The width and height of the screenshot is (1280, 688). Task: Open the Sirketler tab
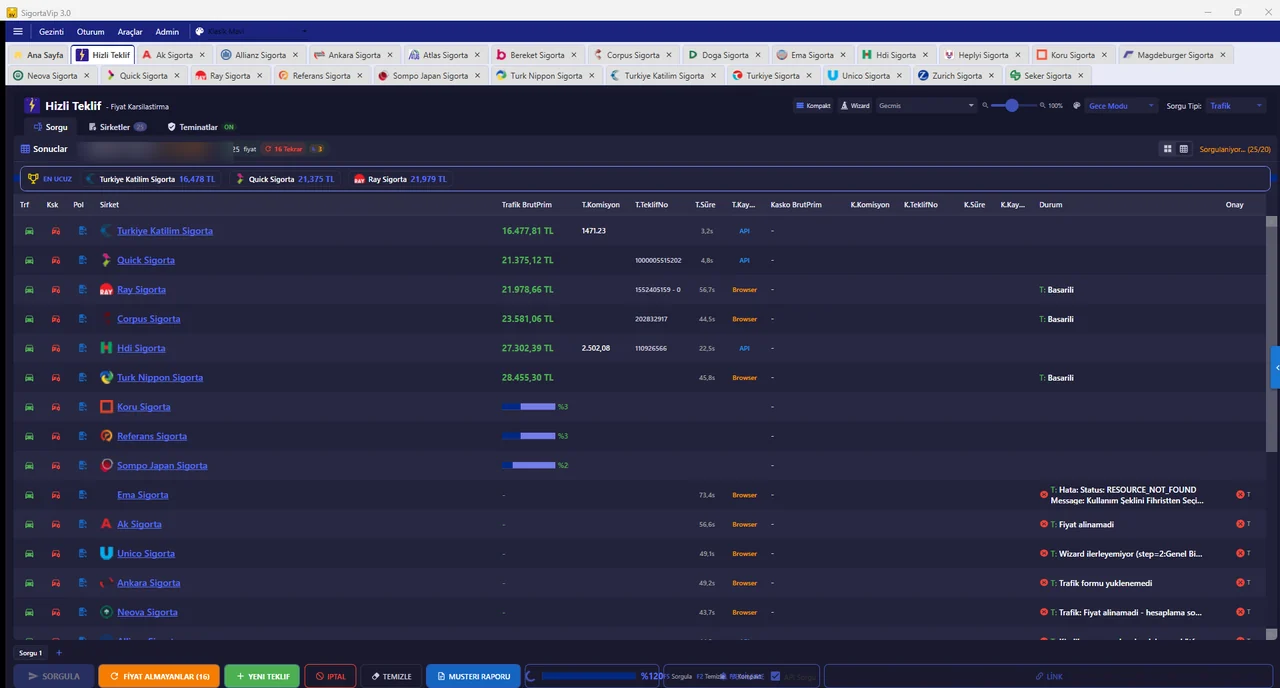pyautogui.click(x=116, y=127)
